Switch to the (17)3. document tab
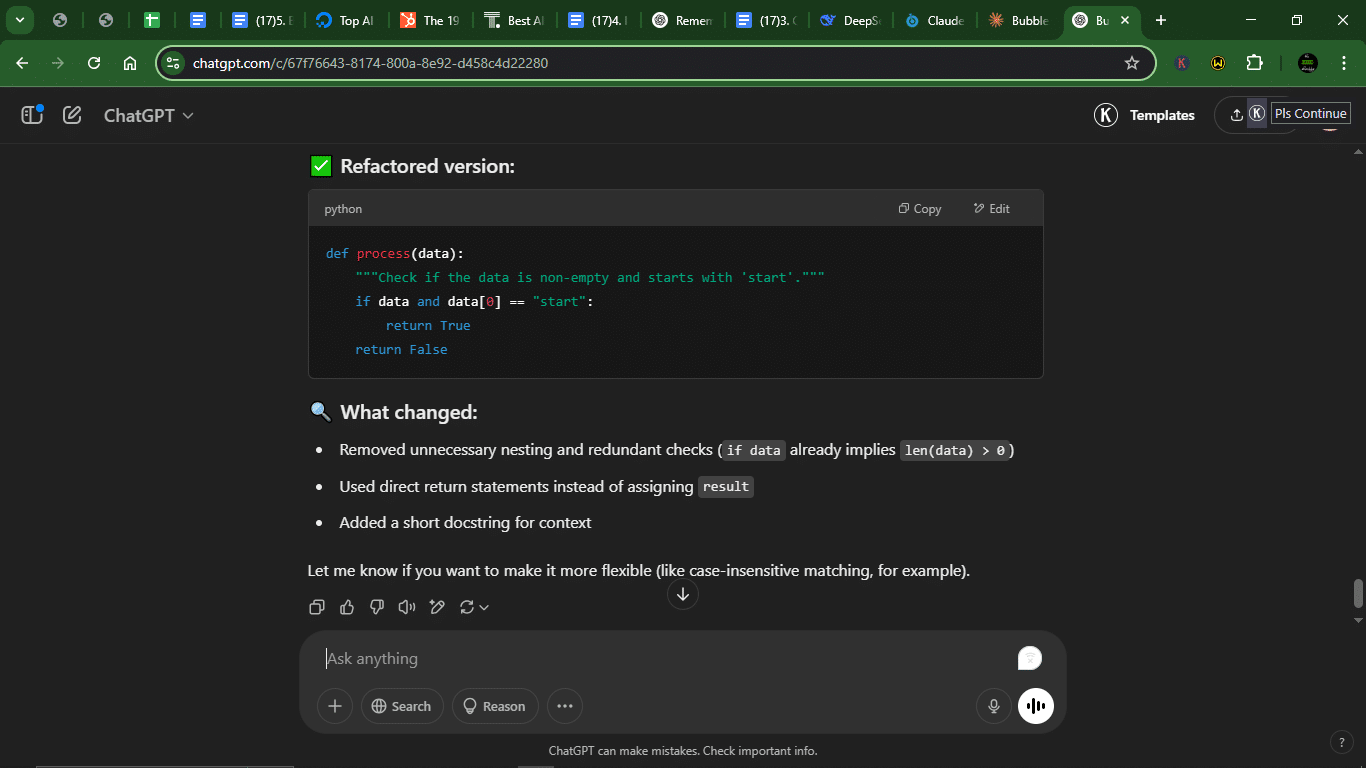The image size is (1366, 768). point(765,20)
